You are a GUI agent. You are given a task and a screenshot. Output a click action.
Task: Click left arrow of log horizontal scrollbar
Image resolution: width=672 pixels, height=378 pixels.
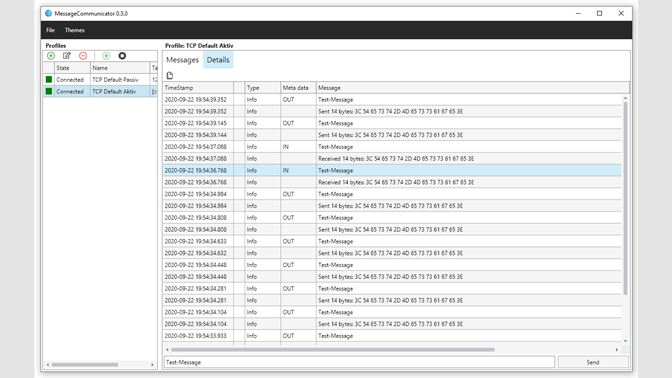coord(168,350)
